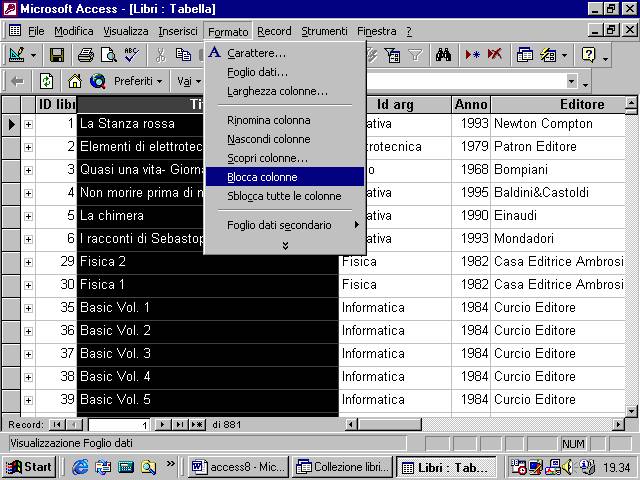
Task: Click the Print icon
Action: [85, 55]
